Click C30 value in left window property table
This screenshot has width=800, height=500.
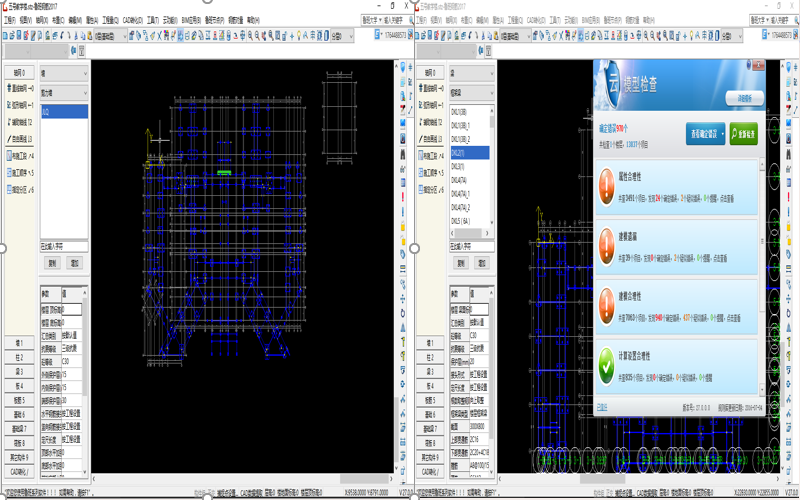(71, 361)
